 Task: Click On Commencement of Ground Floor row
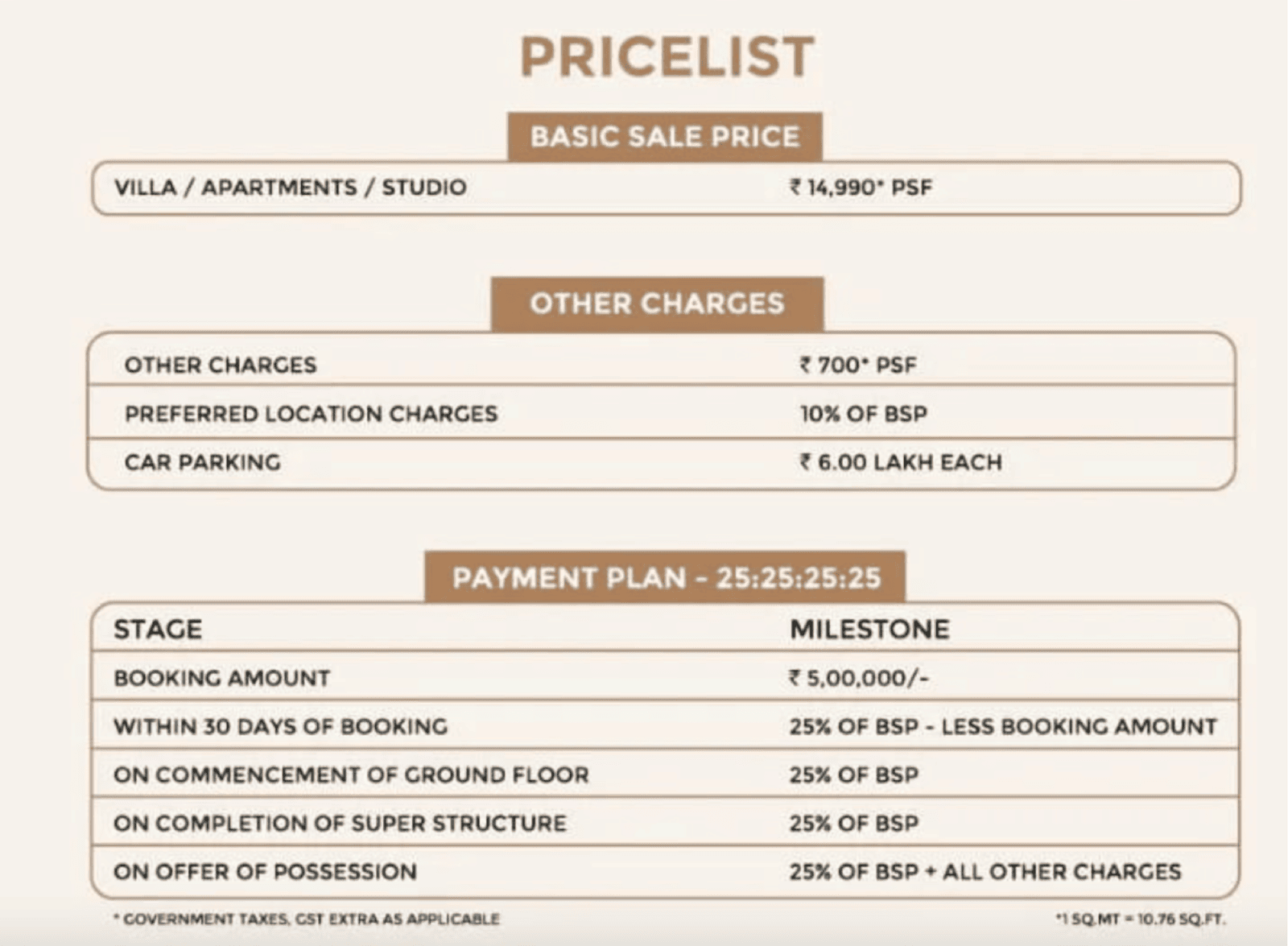[665, 774]
